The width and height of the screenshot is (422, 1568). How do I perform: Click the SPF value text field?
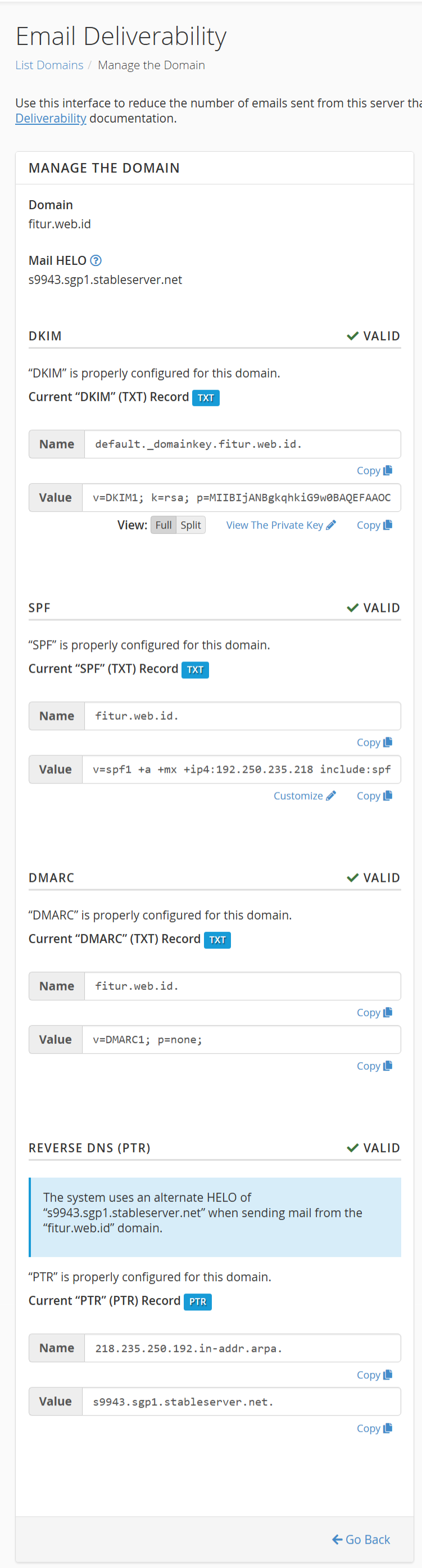(241, 769)
